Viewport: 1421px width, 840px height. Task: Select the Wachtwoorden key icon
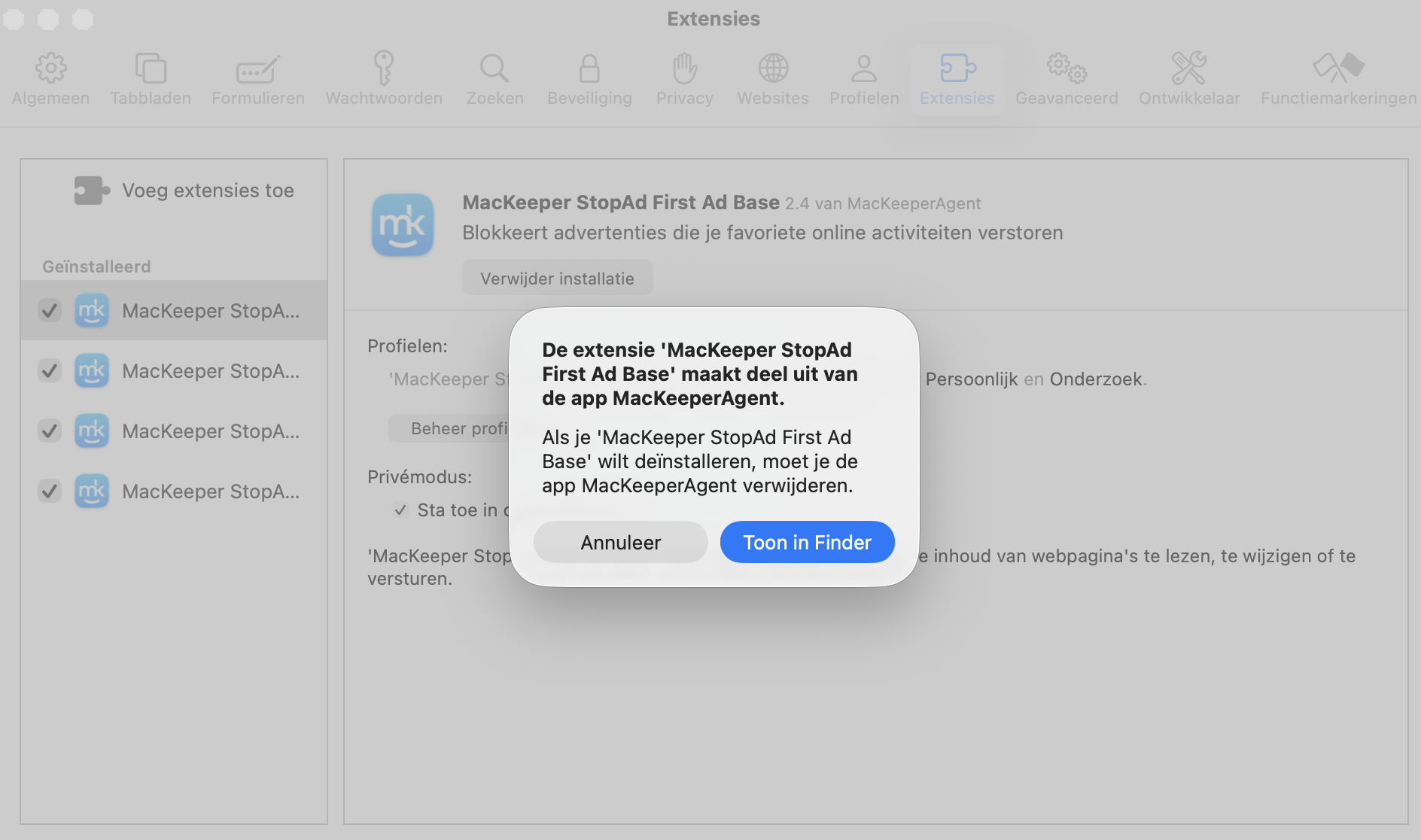pos(383,67)
